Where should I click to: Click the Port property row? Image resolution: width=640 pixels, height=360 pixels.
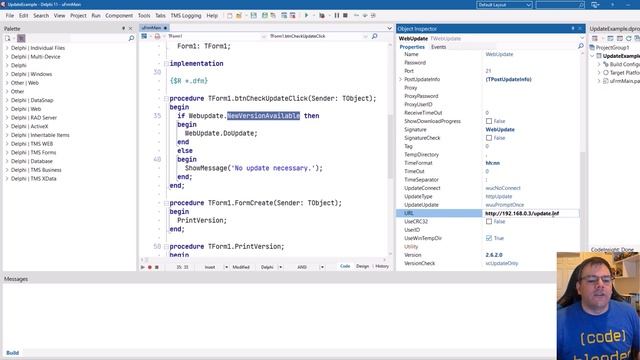[488, 71]
